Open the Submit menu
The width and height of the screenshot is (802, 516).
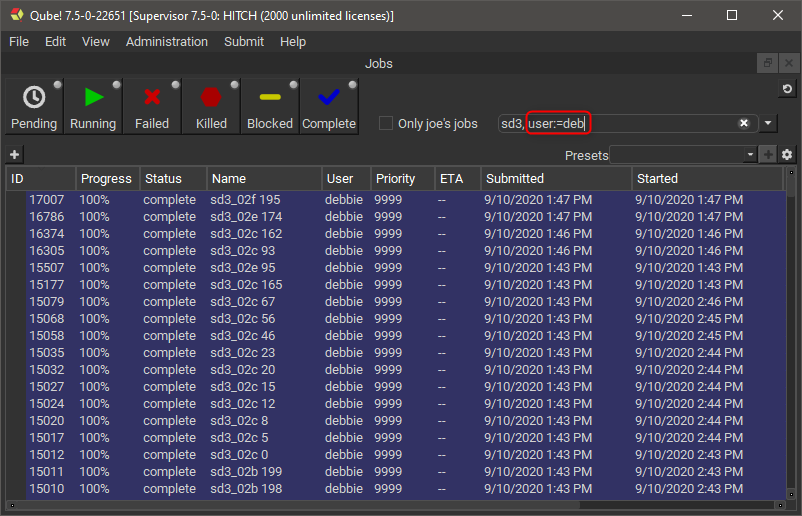click(244, 42)
